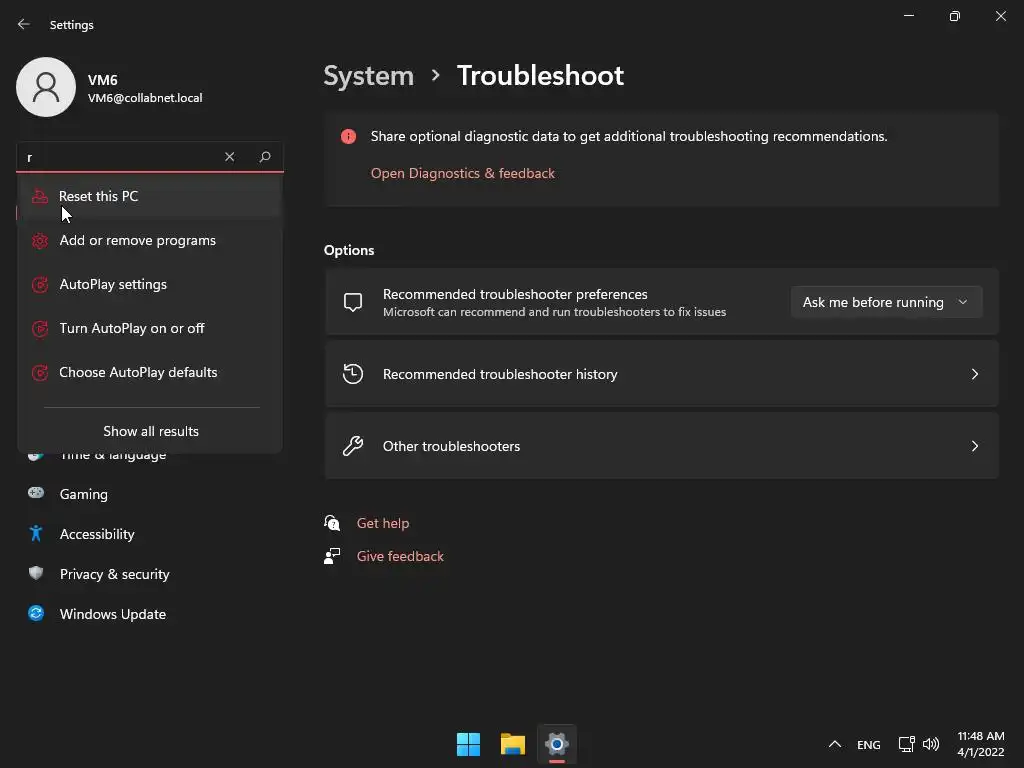Click the Turn AutoPlay on or off icon
The image size is (1024, 768).
tap(40, 328)
